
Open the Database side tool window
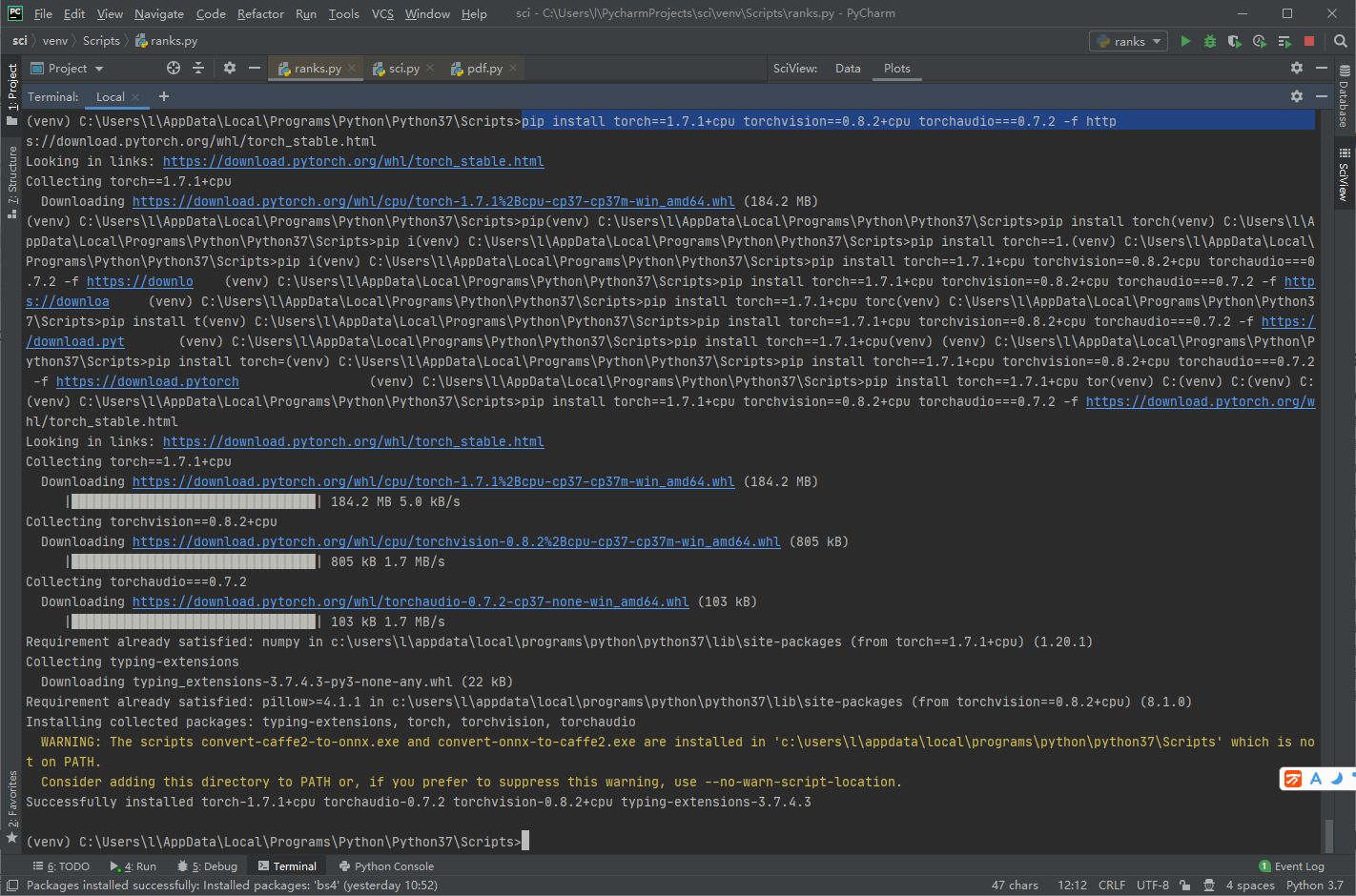point(1345,96)
